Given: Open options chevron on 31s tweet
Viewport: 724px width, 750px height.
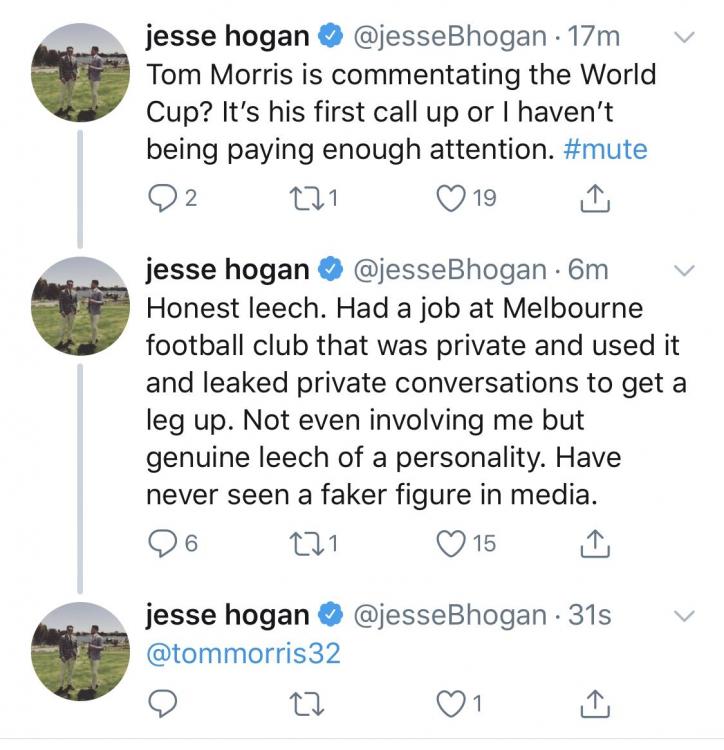Looking at the screenshot, I should tap(685, 613).
